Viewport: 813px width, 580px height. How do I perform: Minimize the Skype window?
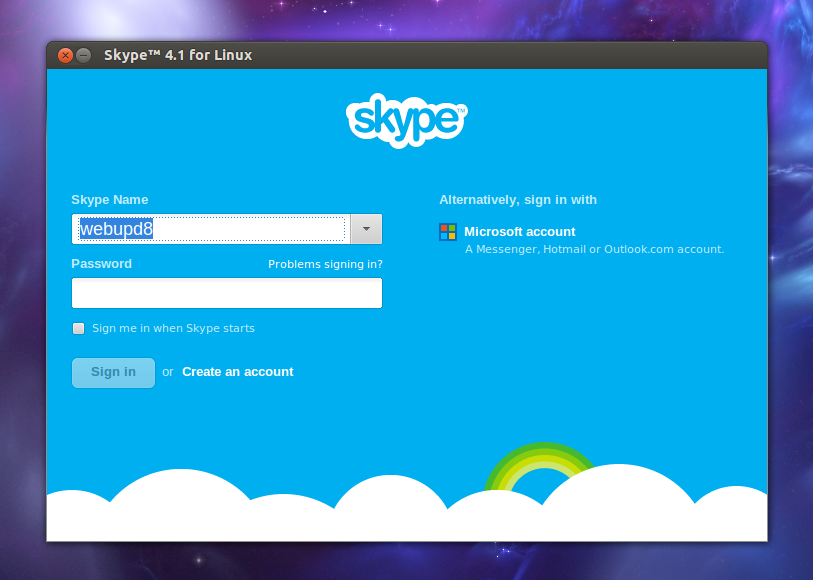pyautogui.click(x=83, y=55)
